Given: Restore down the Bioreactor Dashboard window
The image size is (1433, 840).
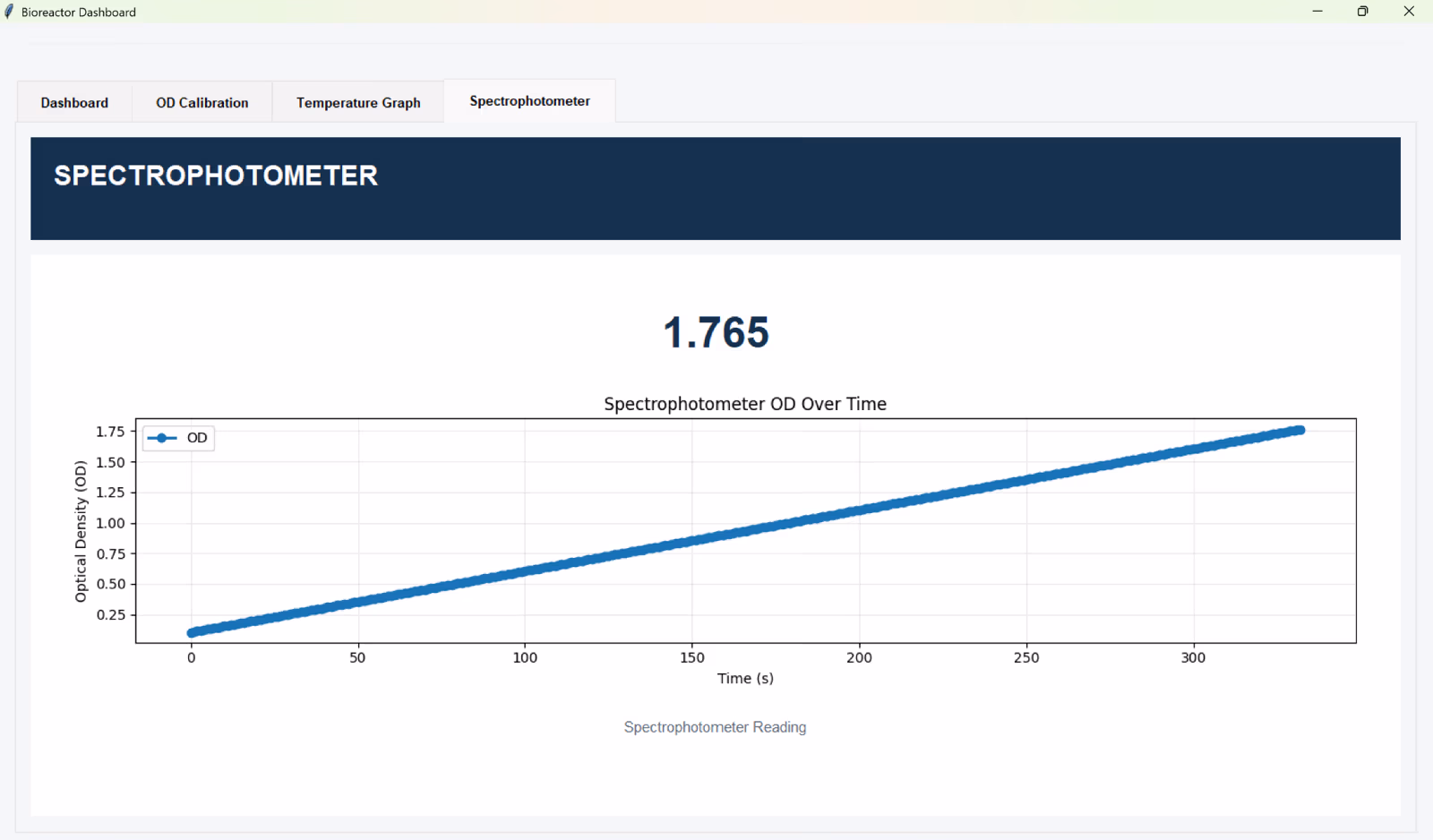Looking at the screenshot, I should [x=1363, y=12].
